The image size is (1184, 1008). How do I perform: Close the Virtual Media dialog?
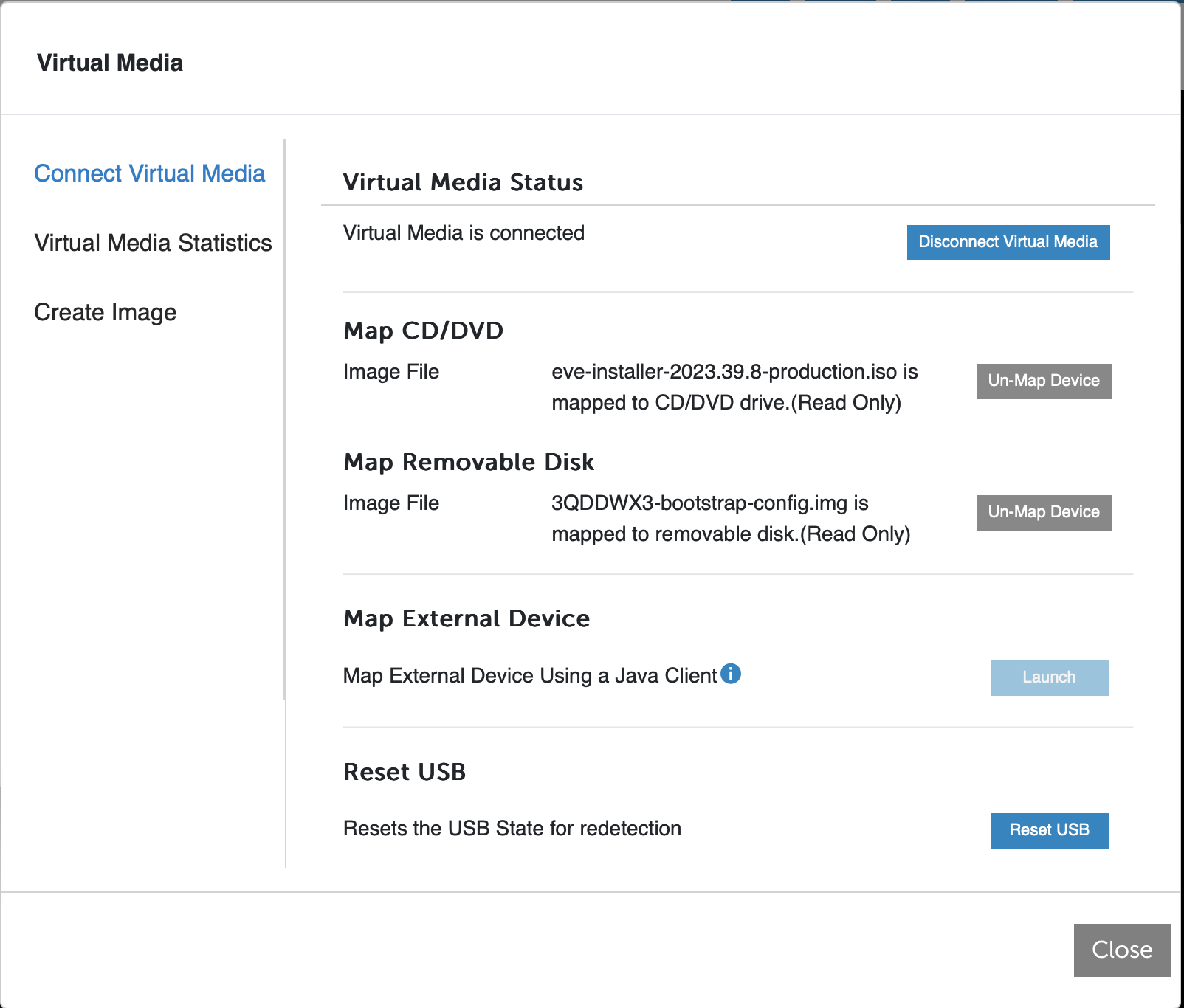click(x=1122, y=950)
